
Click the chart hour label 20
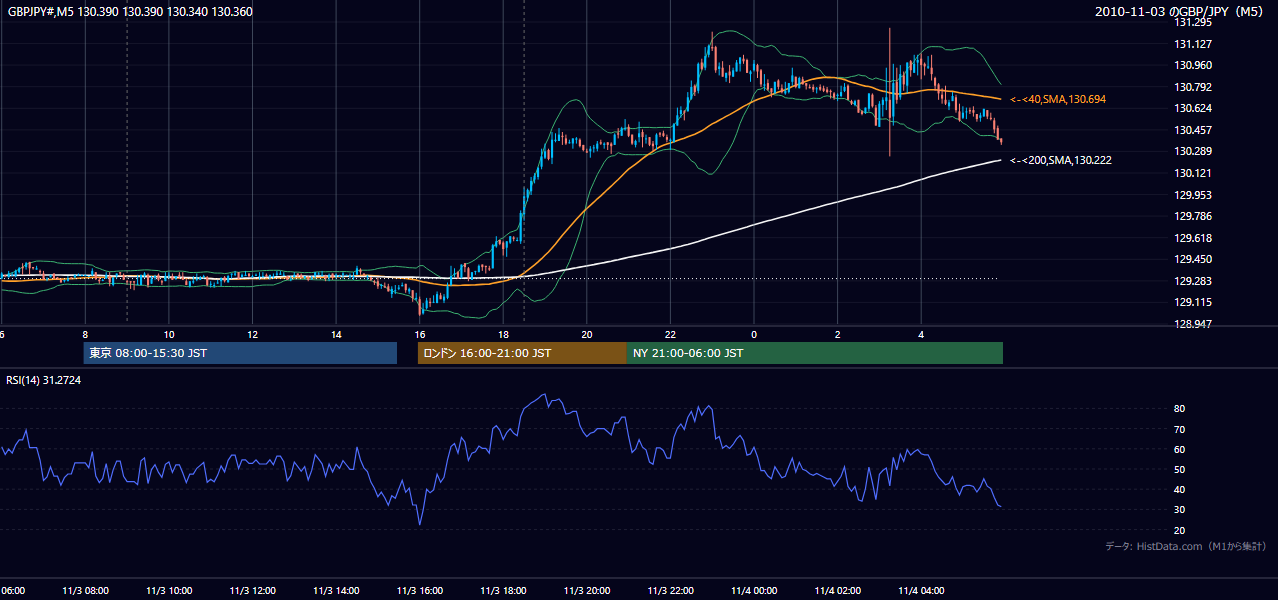pyautogui.click(x=587, y=334)
